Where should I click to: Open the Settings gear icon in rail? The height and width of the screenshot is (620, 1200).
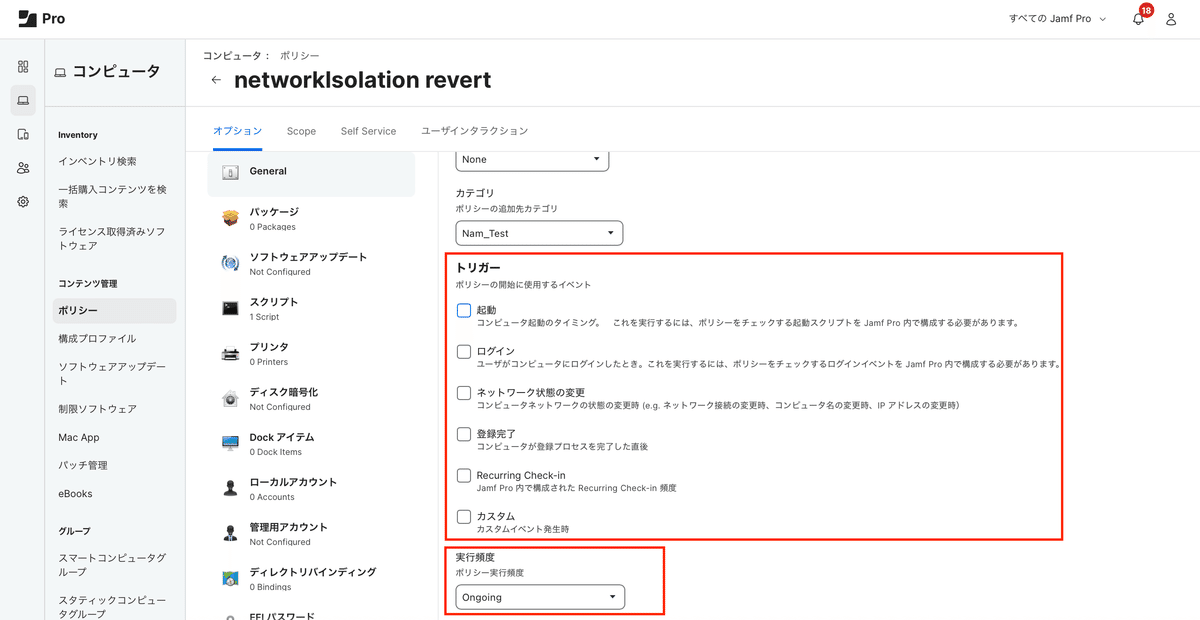coord(23,201)
